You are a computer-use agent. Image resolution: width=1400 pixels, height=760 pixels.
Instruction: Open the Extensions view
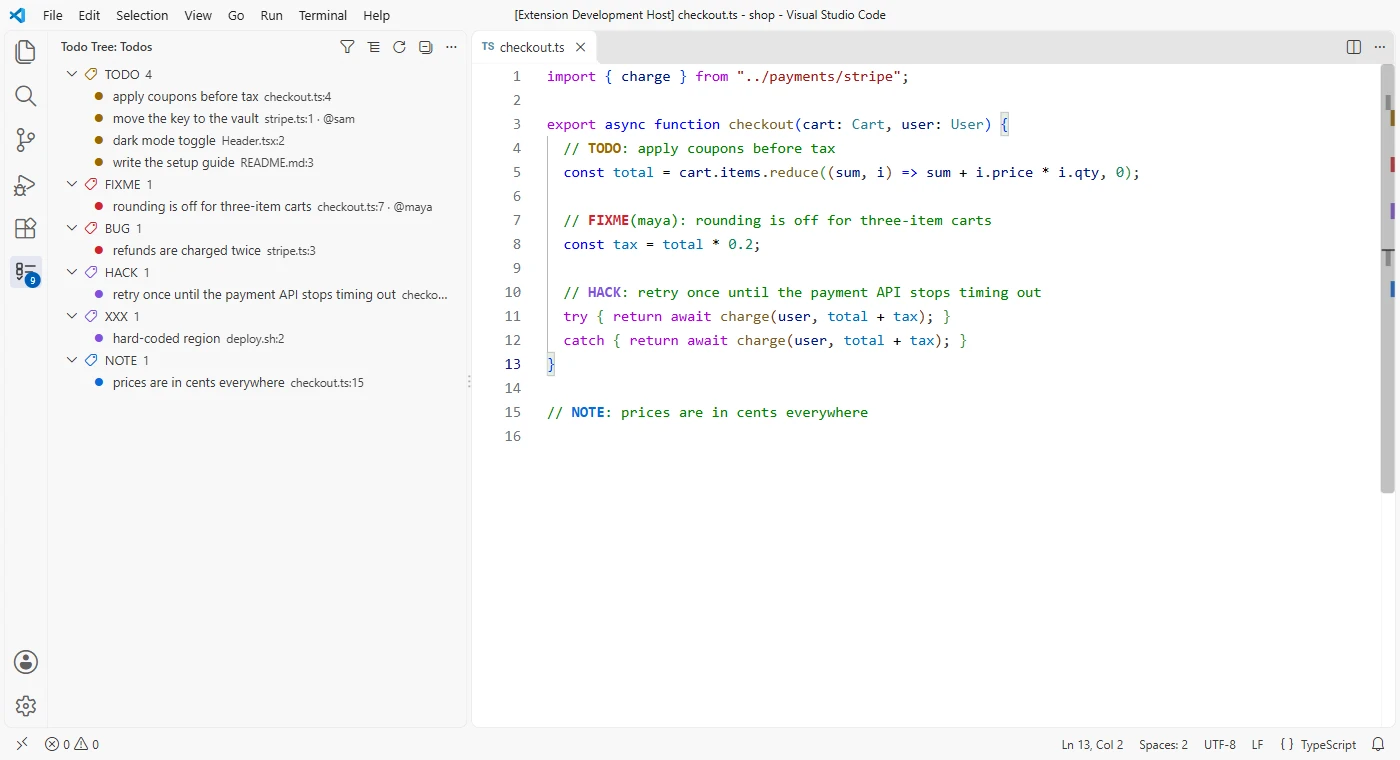tap(26, 229)
